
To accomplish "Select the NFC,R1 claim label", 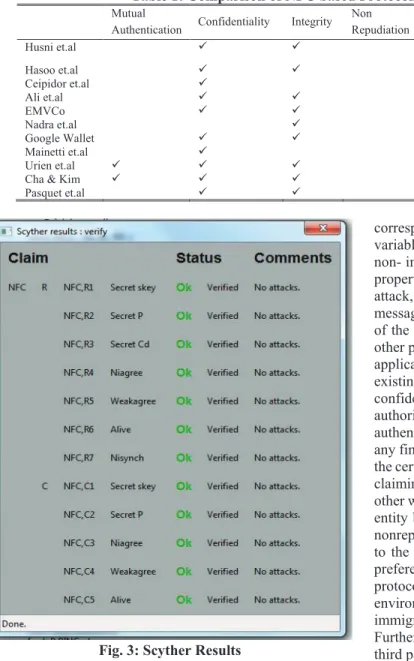I will click(78, 288).
